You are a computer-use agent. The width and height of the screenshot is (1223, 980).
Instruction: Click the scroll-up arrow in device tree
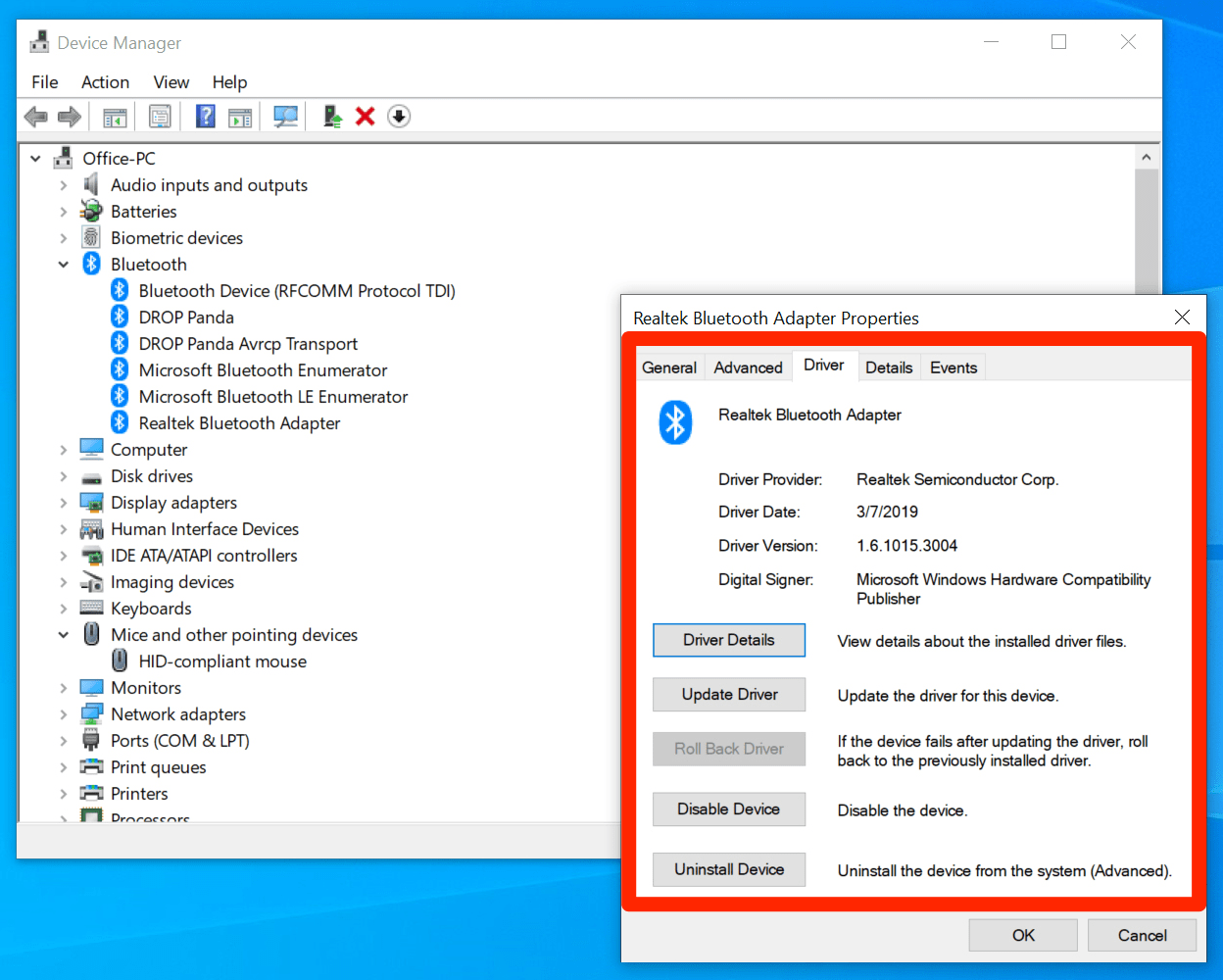[x=1147, y=157]
